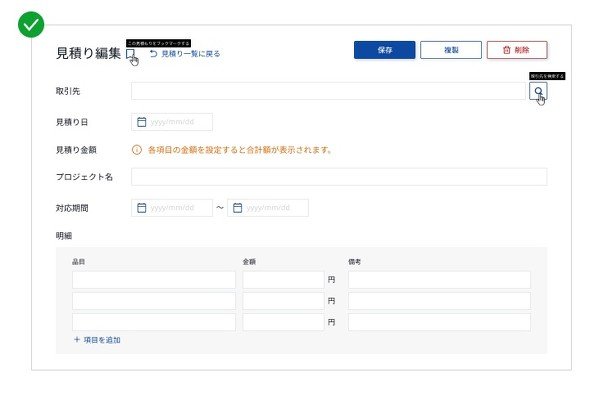Select the second row 金額 input

click(x=283, y=301)
